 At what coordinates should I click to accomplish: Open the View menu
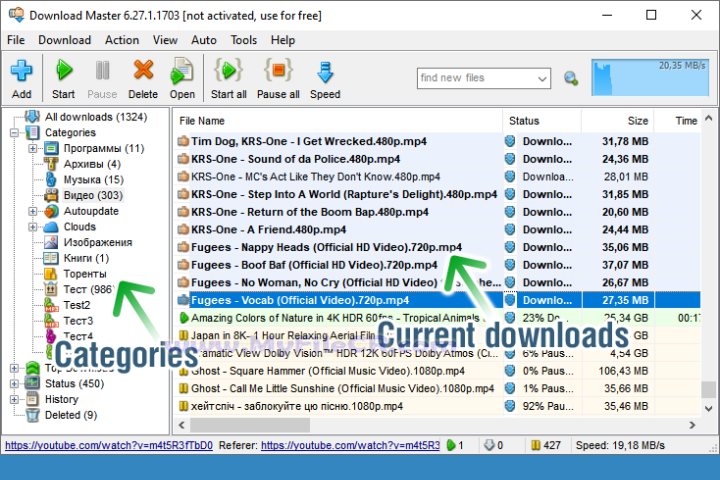[165, 40]
